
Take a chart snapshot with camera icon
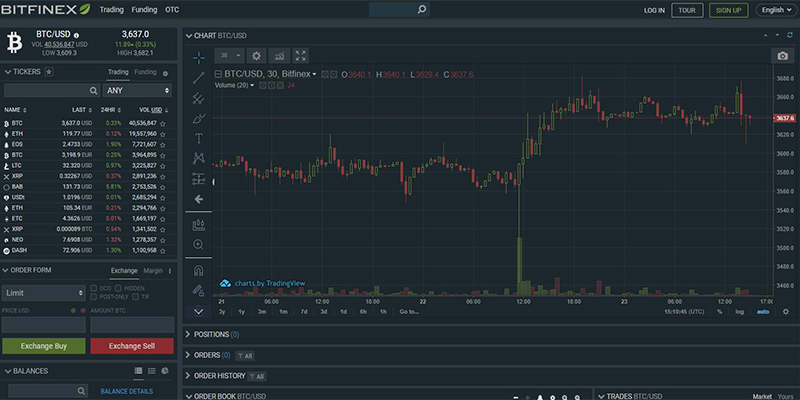(782, 56)
